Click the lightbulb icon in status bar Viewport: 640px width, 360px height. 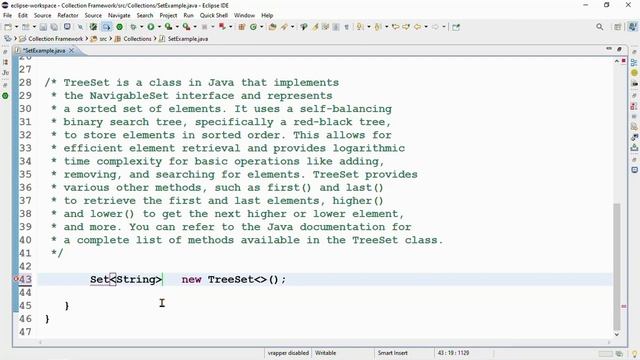pos(634,354)
